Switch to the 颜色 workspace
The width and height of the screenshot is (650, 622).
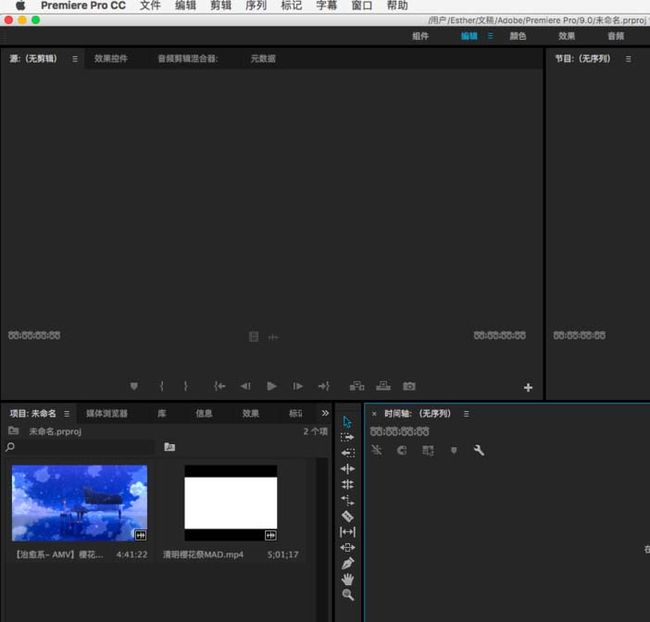coord(518,36)
